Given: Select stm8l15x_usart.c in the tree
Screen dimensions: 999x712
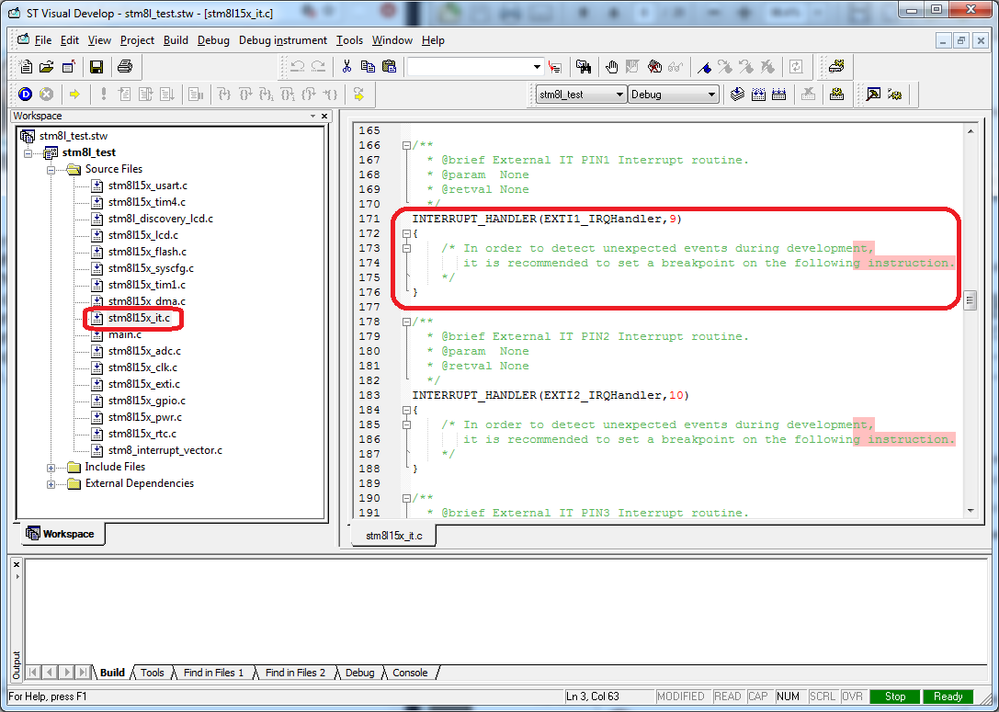Looking at the screenshot, I should [147, 185].
